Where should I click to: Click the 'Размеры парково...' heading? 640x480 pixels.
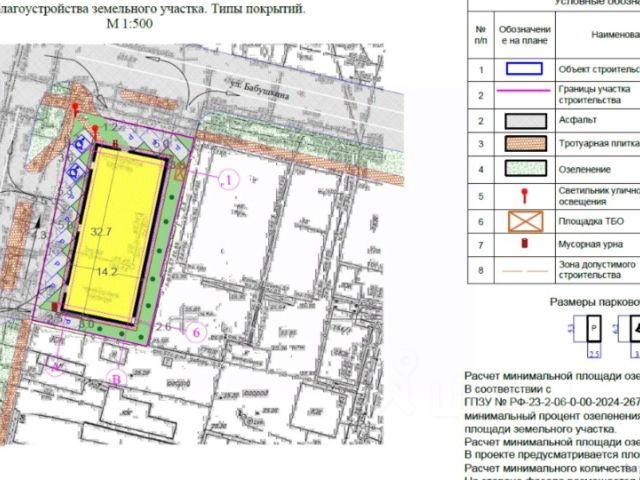coord(595,302)
